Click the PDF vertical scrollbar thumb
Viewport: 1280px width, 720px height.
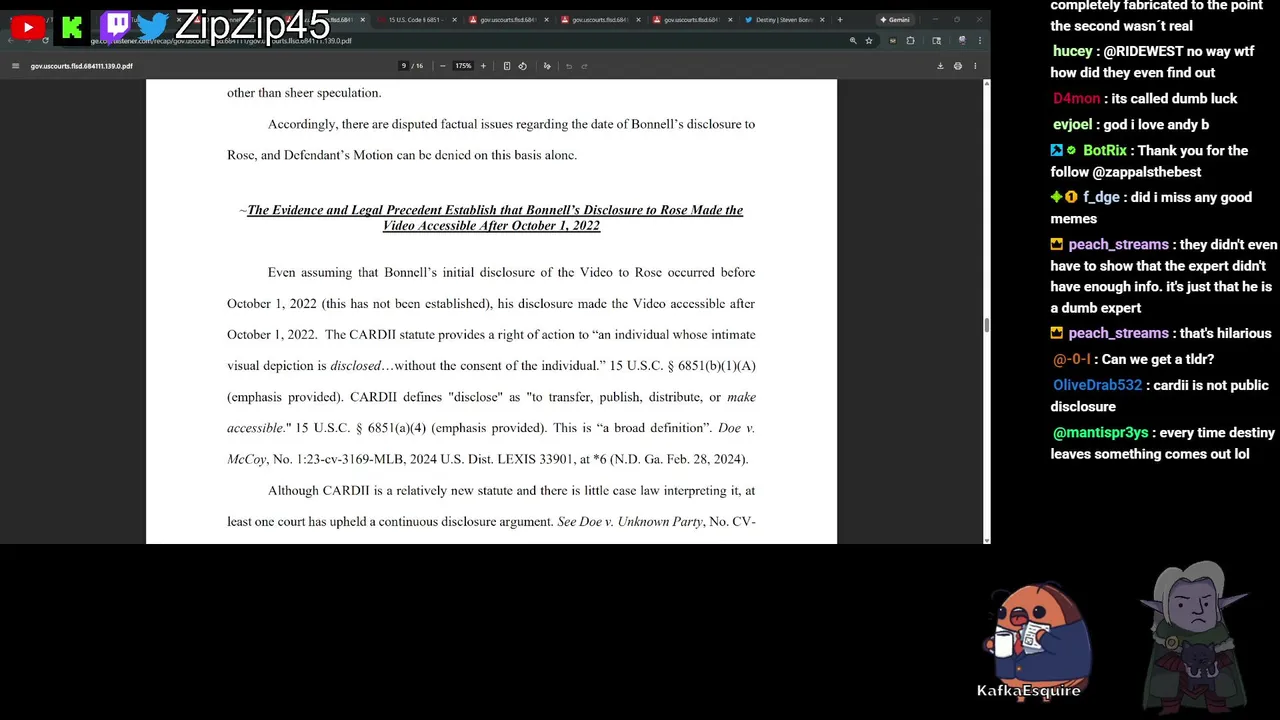tap(986, 325)
